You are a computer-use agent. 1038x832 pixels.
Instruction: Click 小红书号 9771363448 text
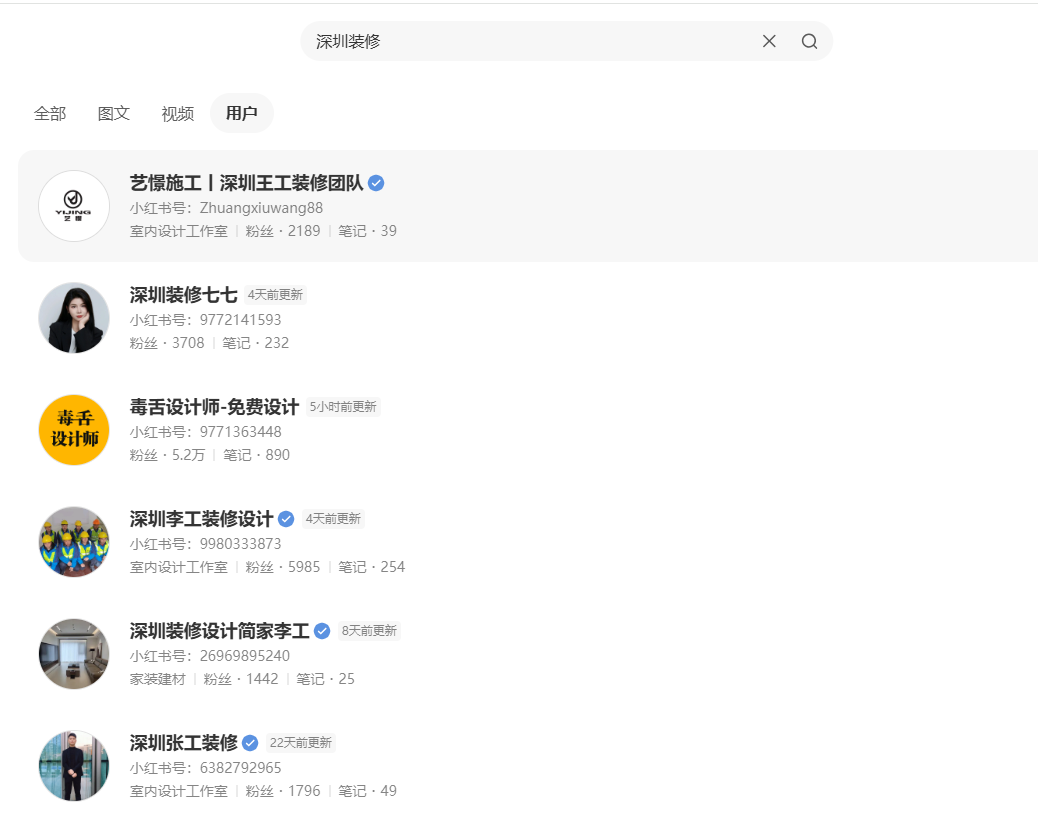click(x=205, y=432)
